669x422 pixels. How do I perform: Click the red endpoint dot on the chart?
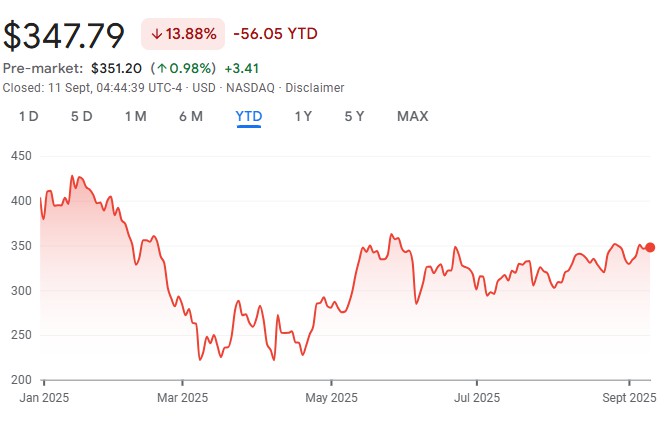[x=650, y=247]
